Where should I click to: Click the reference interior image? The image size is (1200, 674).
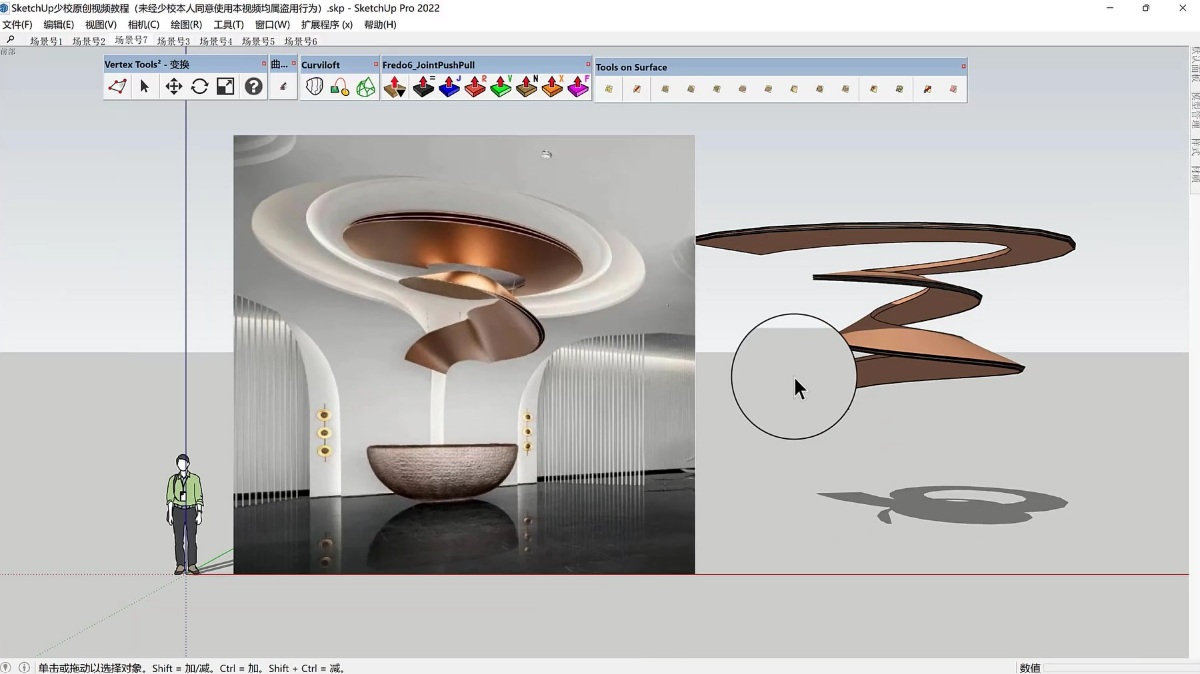pos(464,354)
